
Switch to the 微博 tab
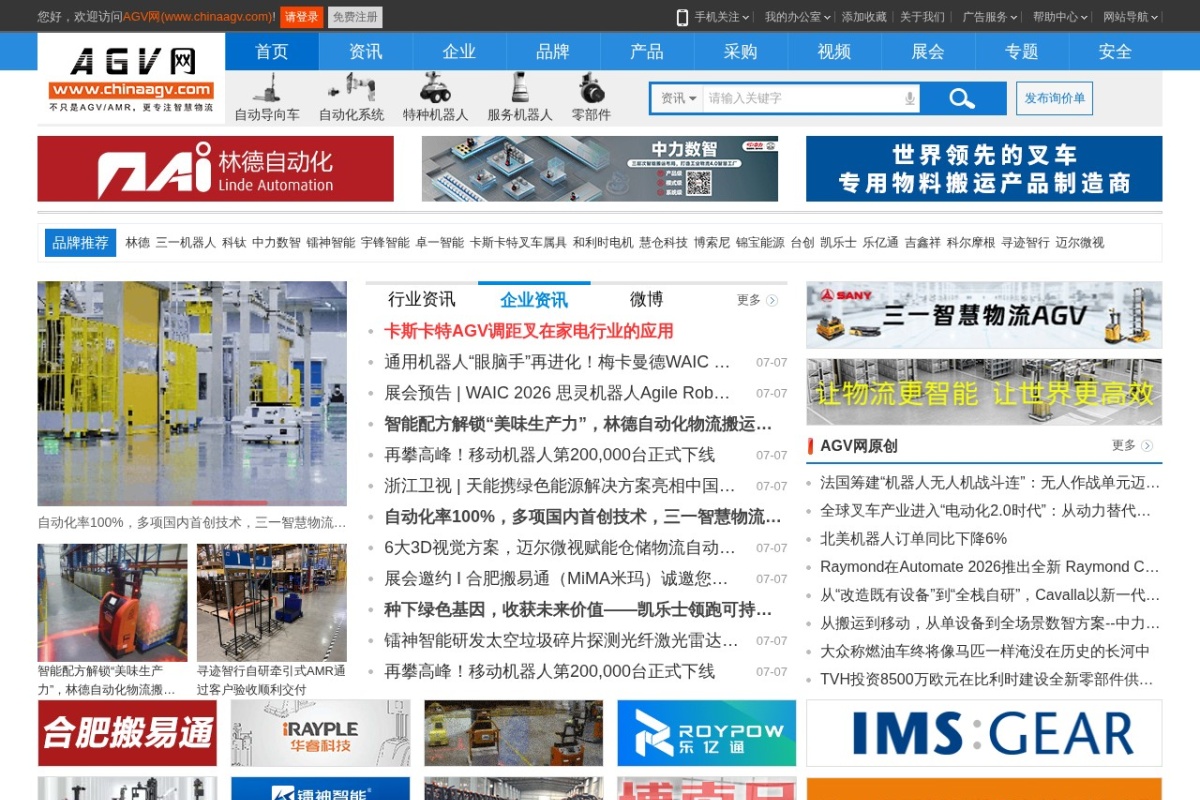tap(646, 299)
